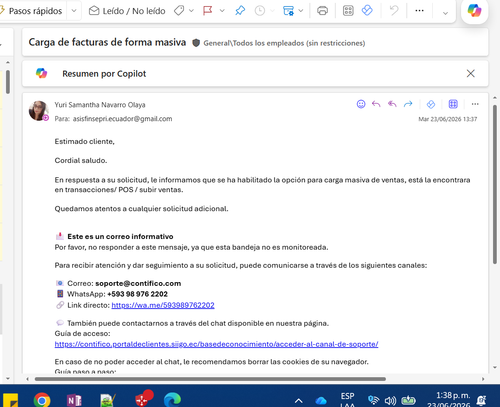Expand the tag categories dropdown

coord(191,11)
